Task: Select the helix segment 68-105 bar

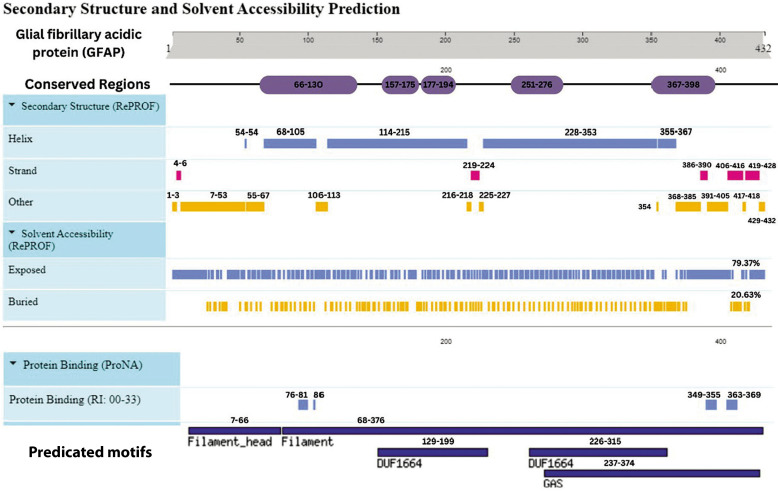Action: (290, 144)
